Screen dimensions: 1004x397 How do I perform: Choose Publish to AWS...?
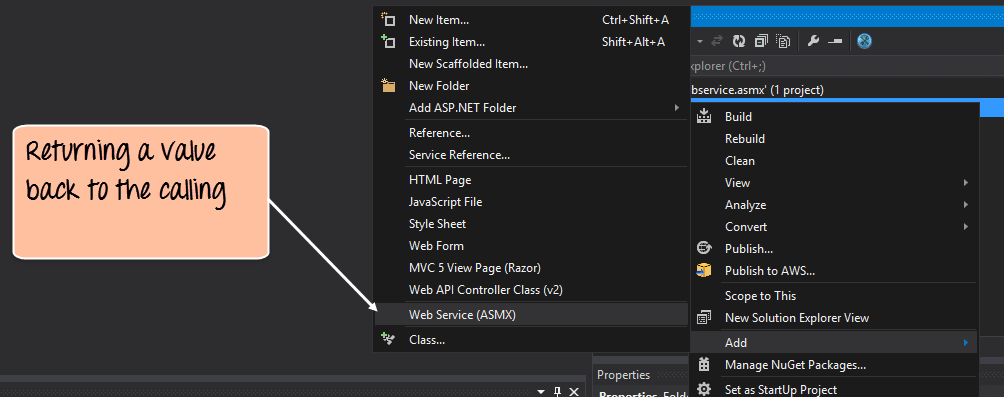[x=834, y=270]
